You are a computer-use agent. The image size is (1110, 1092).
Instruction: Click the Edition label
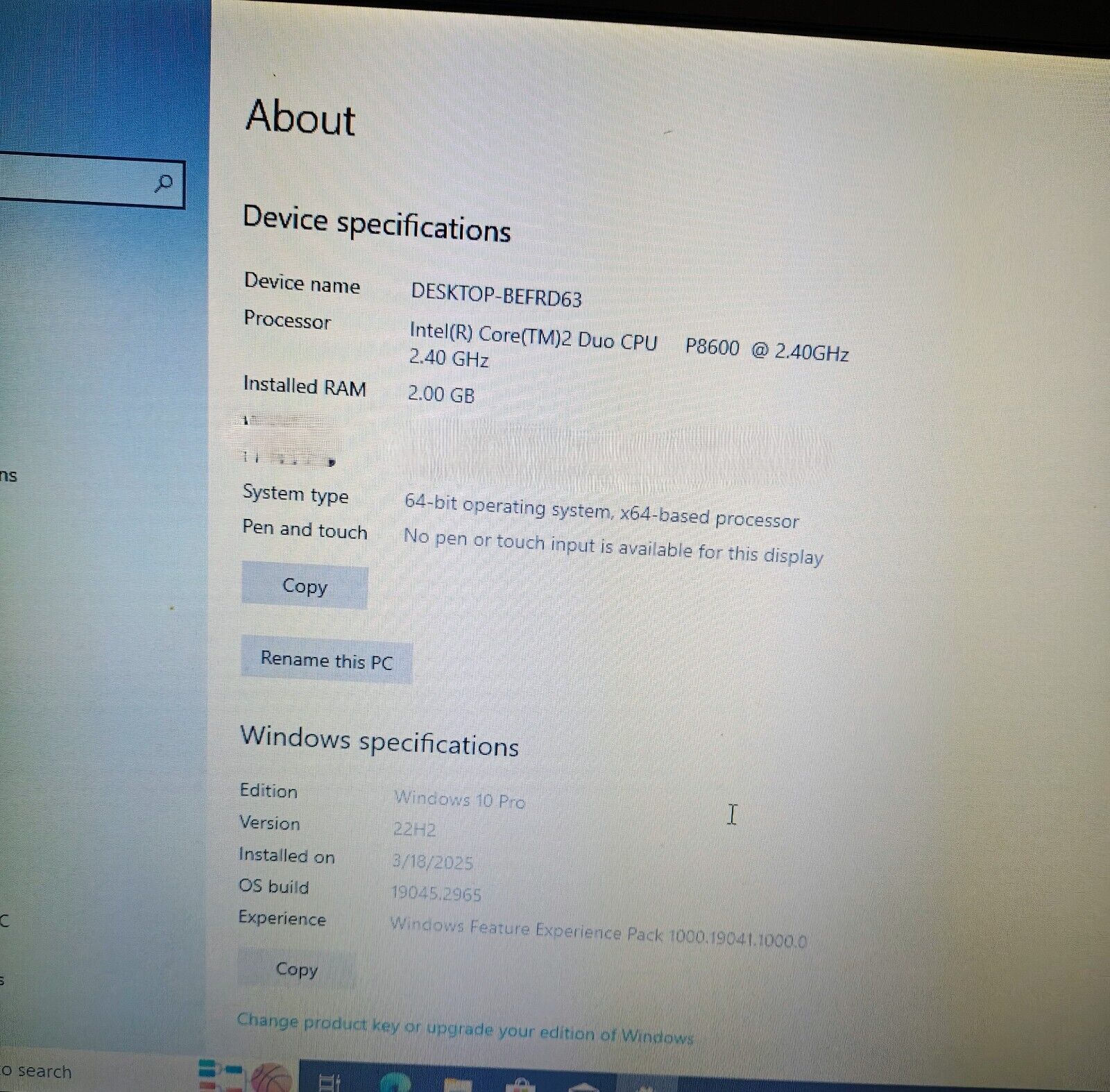point(268,790)
